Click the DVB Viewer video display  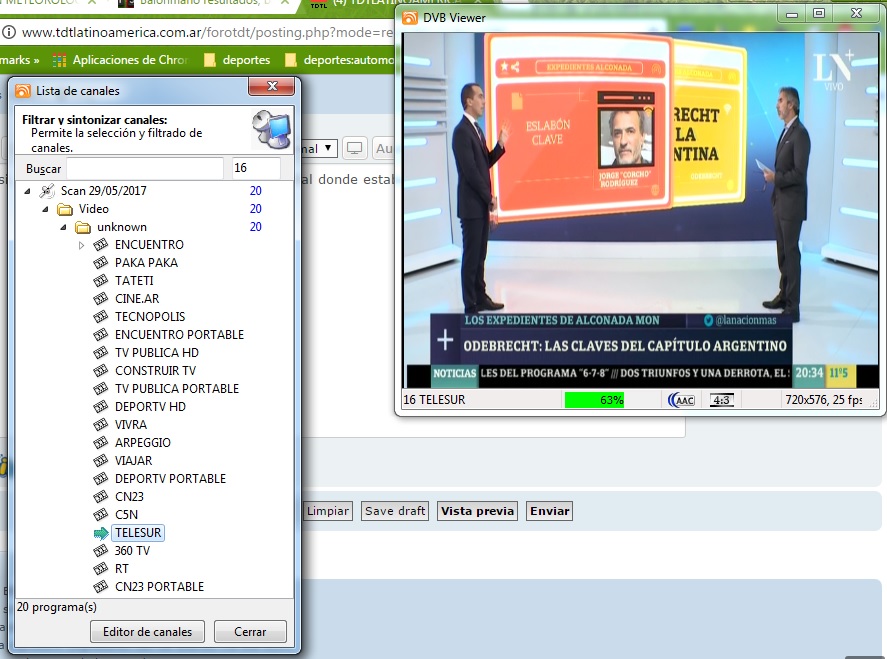click(640, 210)
